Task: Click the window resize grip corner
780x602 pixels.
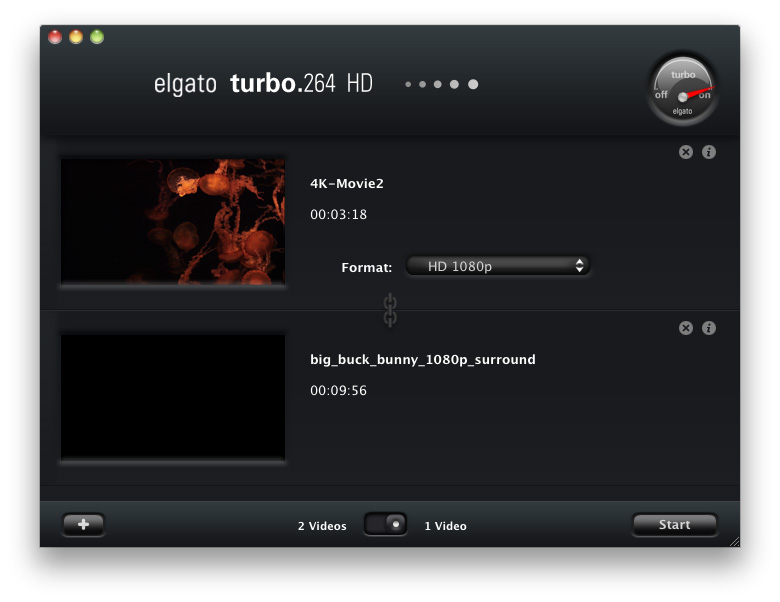Action: pyautogui.click(x=735, y=542)
